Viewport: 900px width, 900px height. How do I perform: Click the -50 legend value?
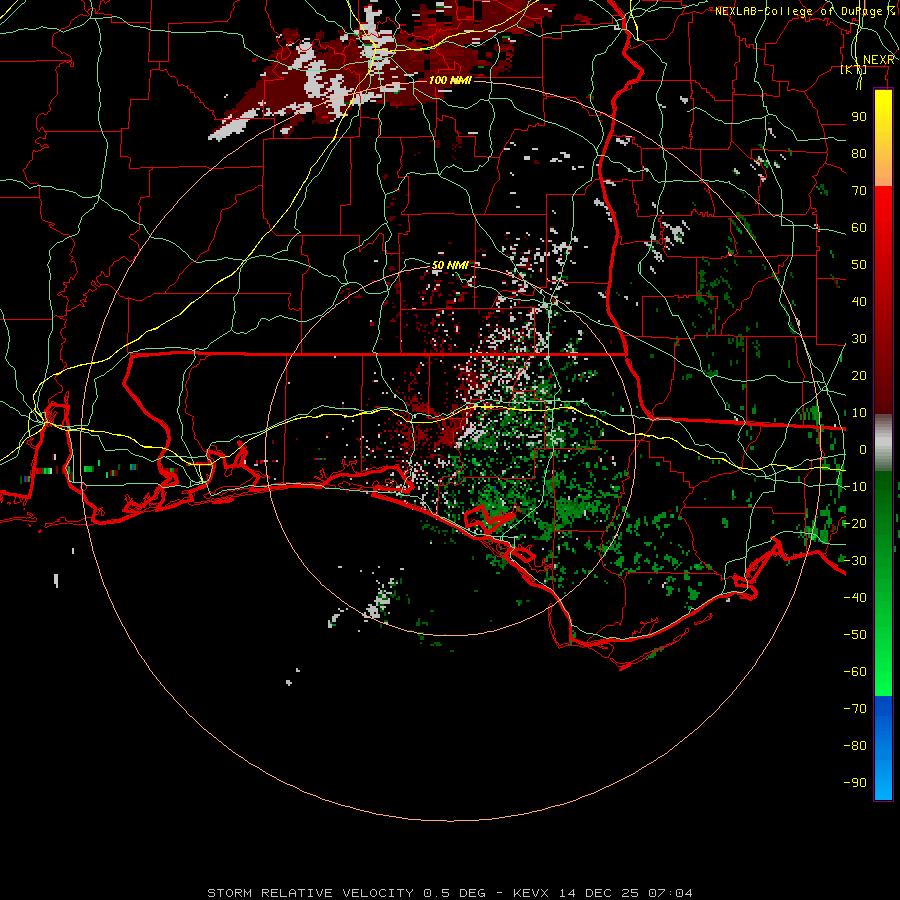coord(855,635)
